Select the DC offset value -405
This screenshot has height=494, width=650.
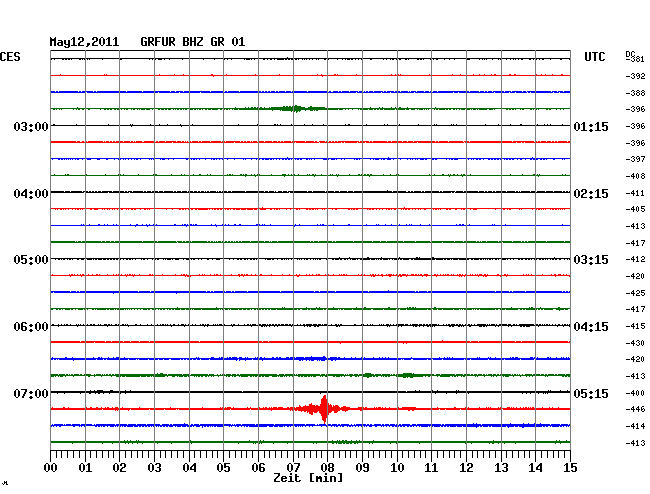point(635,209)
